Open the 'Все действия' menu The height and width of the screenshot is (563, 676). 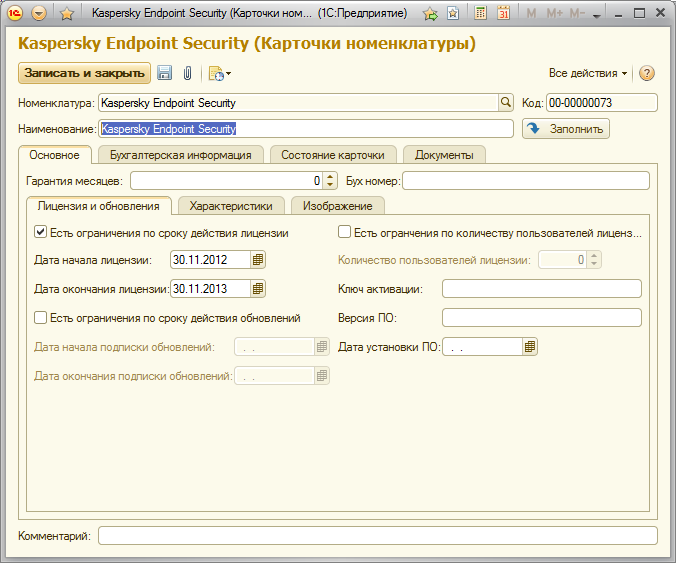click(588, 73)
